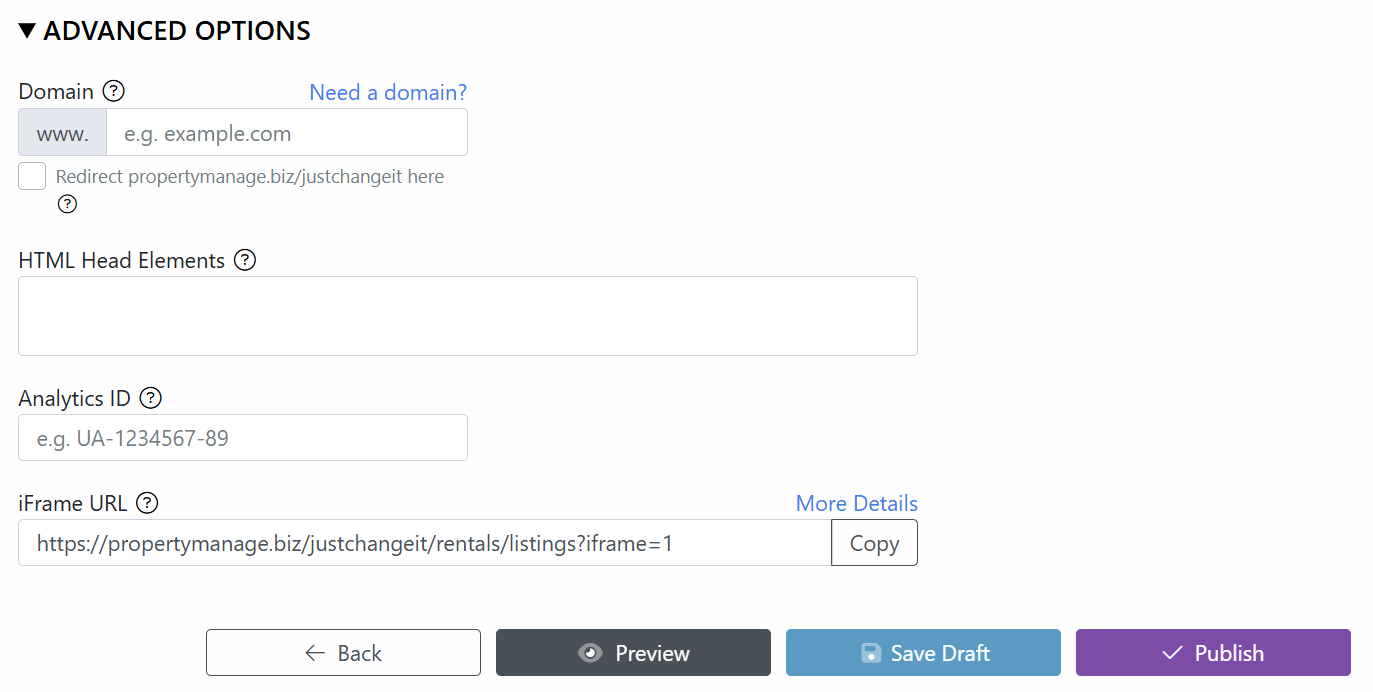Viewport: 1373px width, 692px height.
Task: Click the left arrow icon on Back
Action: coord(315,653)
